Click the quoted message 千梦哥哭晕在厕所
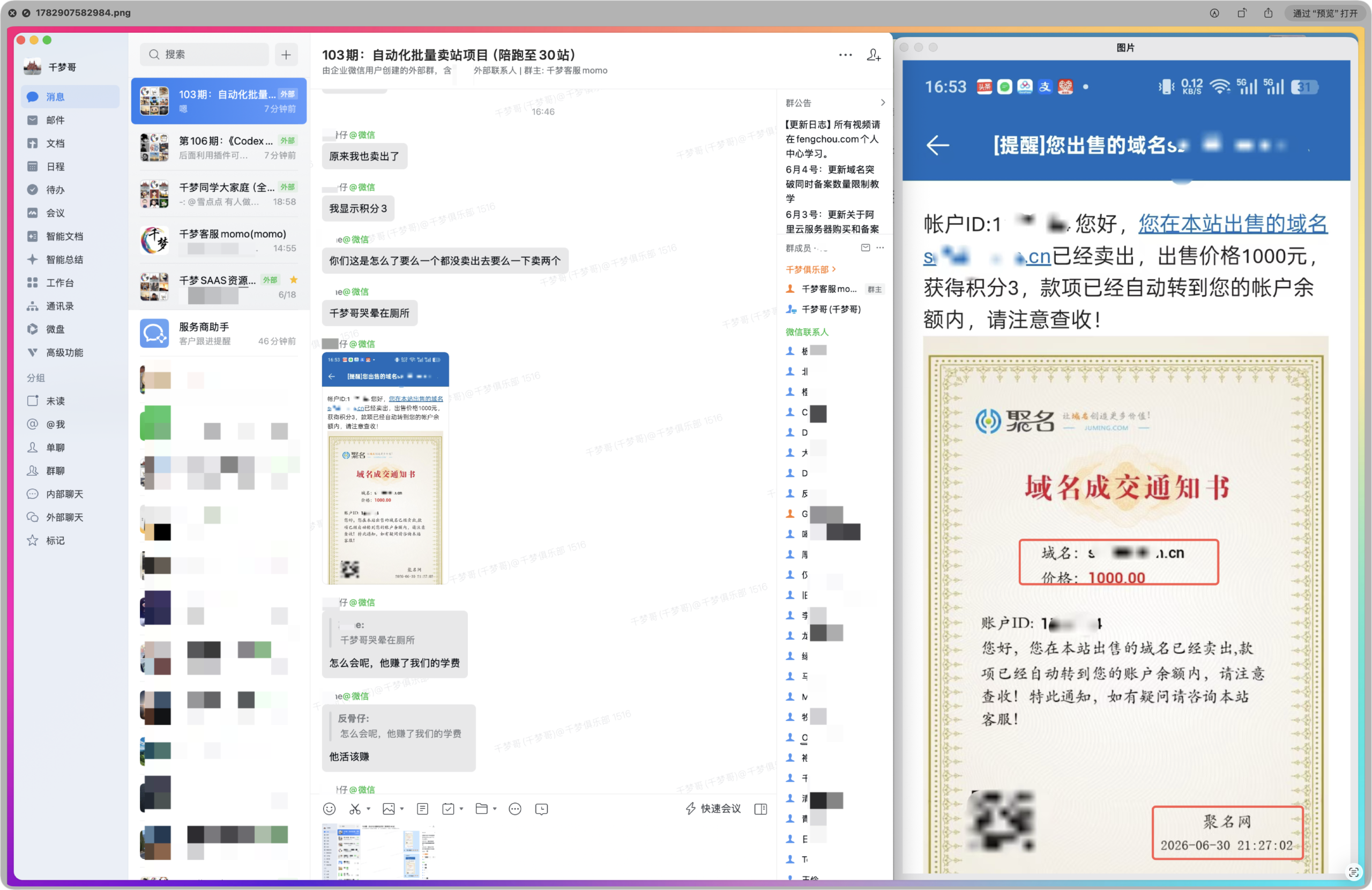 click(x=377, y=640)
